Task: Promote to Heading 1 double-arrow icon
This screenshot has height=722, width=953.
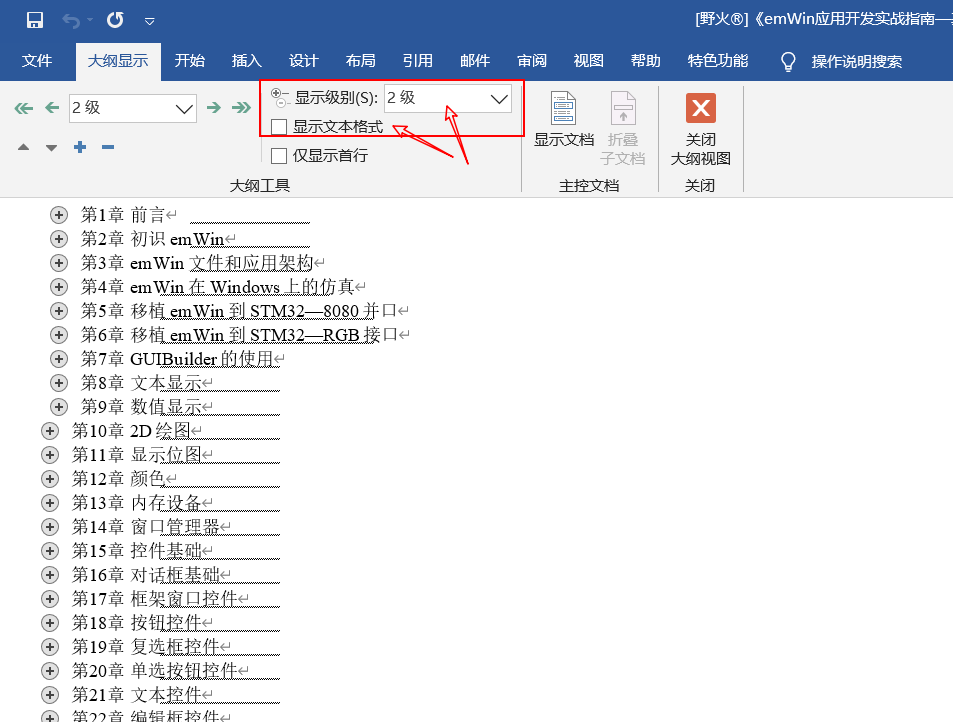Action: [x=24, y=108]
